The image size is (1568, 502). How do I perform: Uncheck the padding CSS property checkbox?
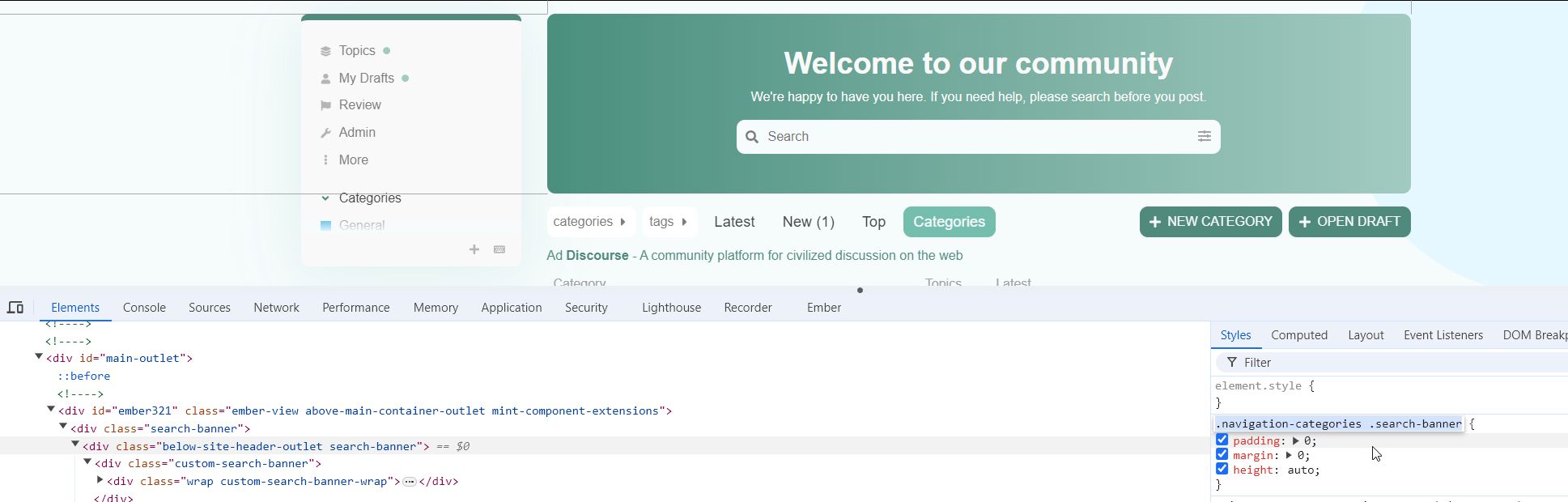pyautogui.click(x=1222, y=440)
